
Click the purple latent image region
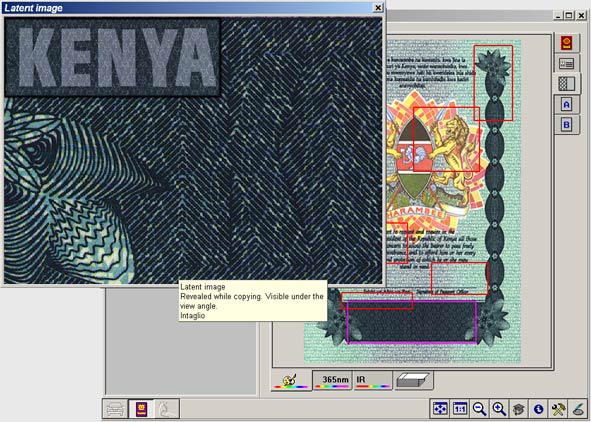pos(412,323)
